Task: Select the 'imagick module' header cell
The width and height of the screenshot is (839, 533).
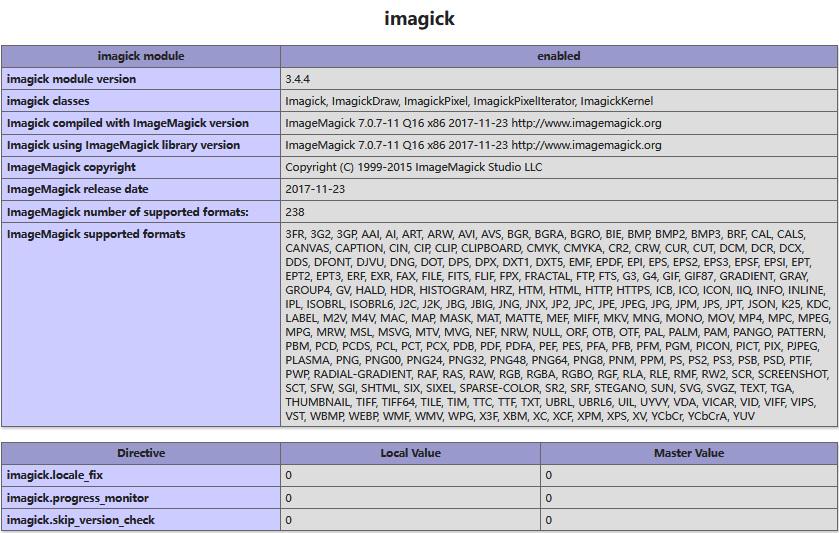Action: (x=141, y=56)
